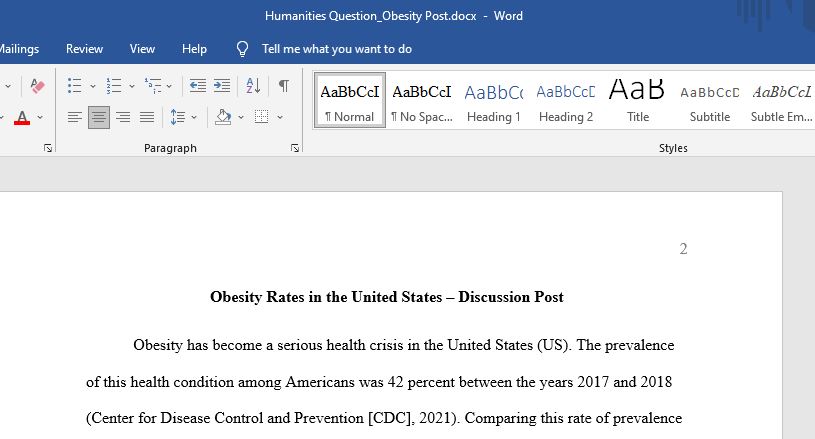Apply the Heading 2 style

tap(566, 100)
